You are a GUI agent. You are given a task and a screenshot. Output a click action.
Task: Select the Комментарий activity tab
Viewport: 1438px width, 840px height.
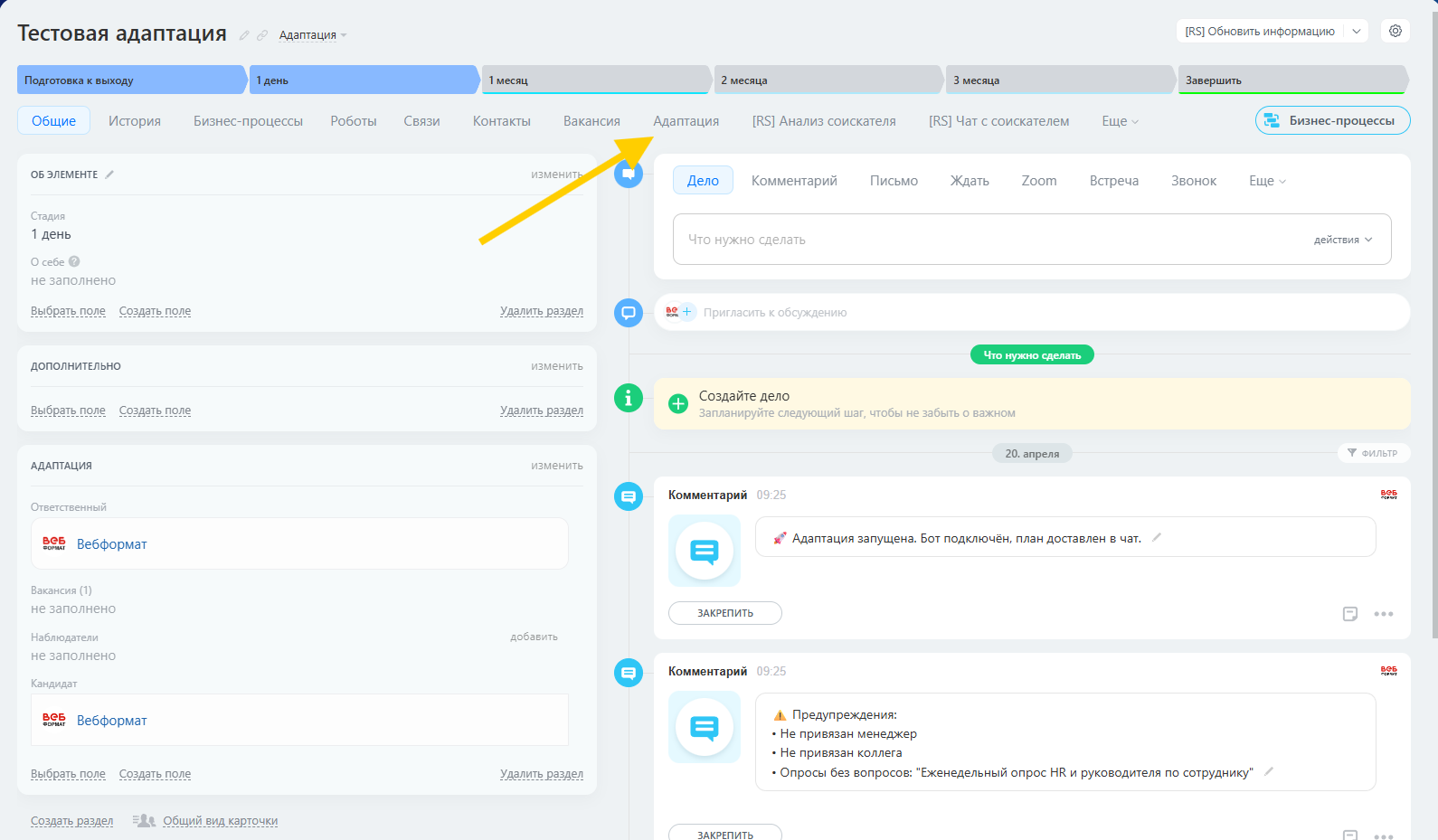tap(794, 181)
